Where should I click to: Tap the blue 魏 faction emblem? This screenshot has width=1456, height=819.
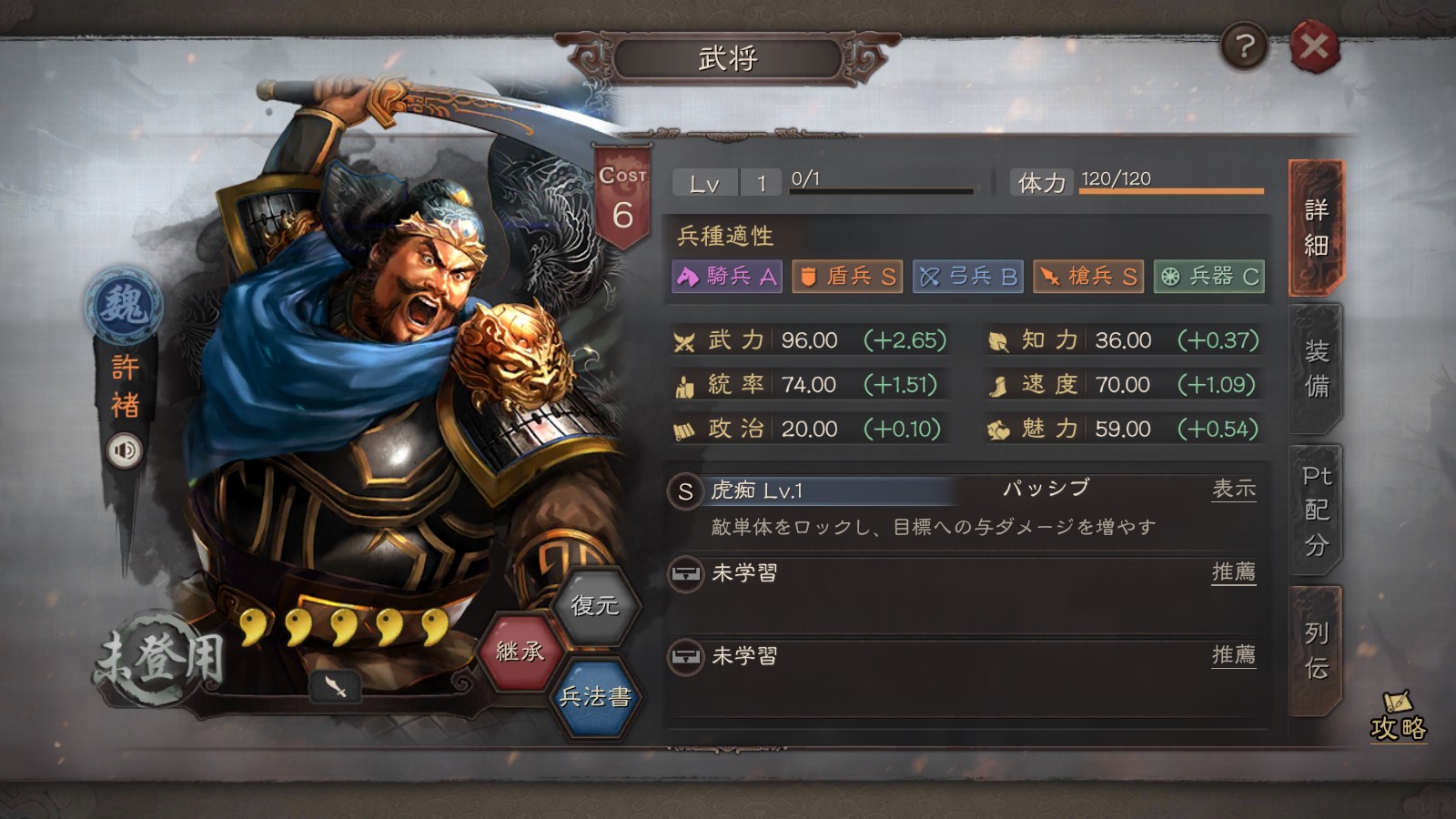click(x=124, y=306)
